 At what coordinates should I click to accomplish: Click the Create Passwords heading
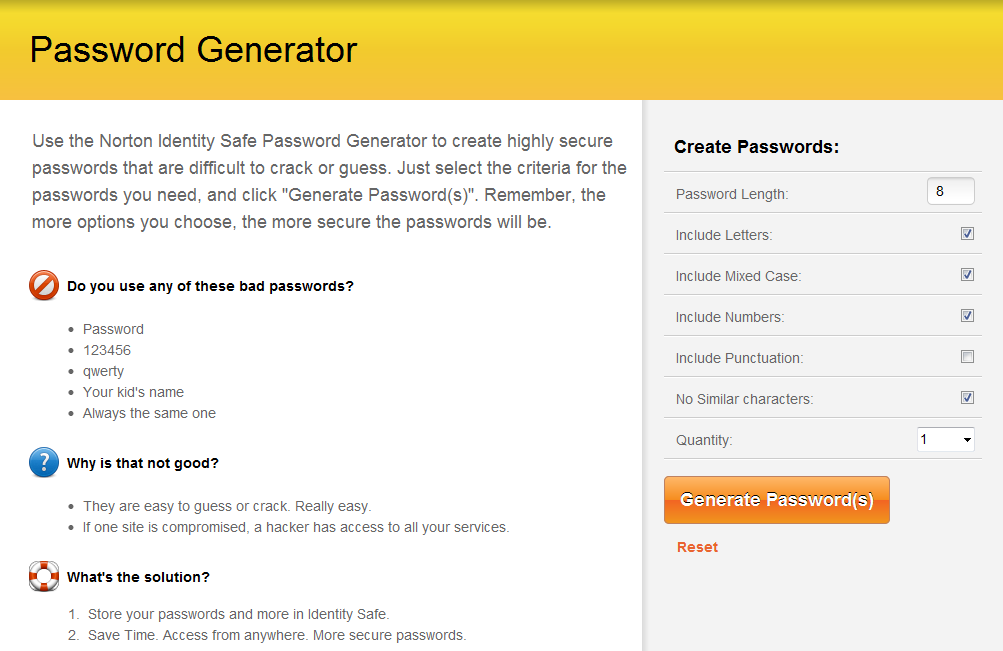tap(756, 147)
